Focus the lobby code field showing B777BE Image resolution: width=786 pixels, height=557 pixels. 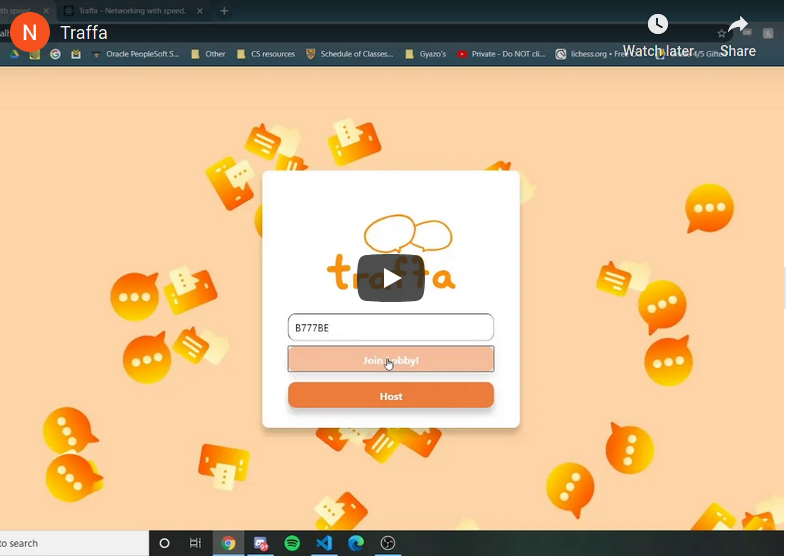[x=391, y=327]
